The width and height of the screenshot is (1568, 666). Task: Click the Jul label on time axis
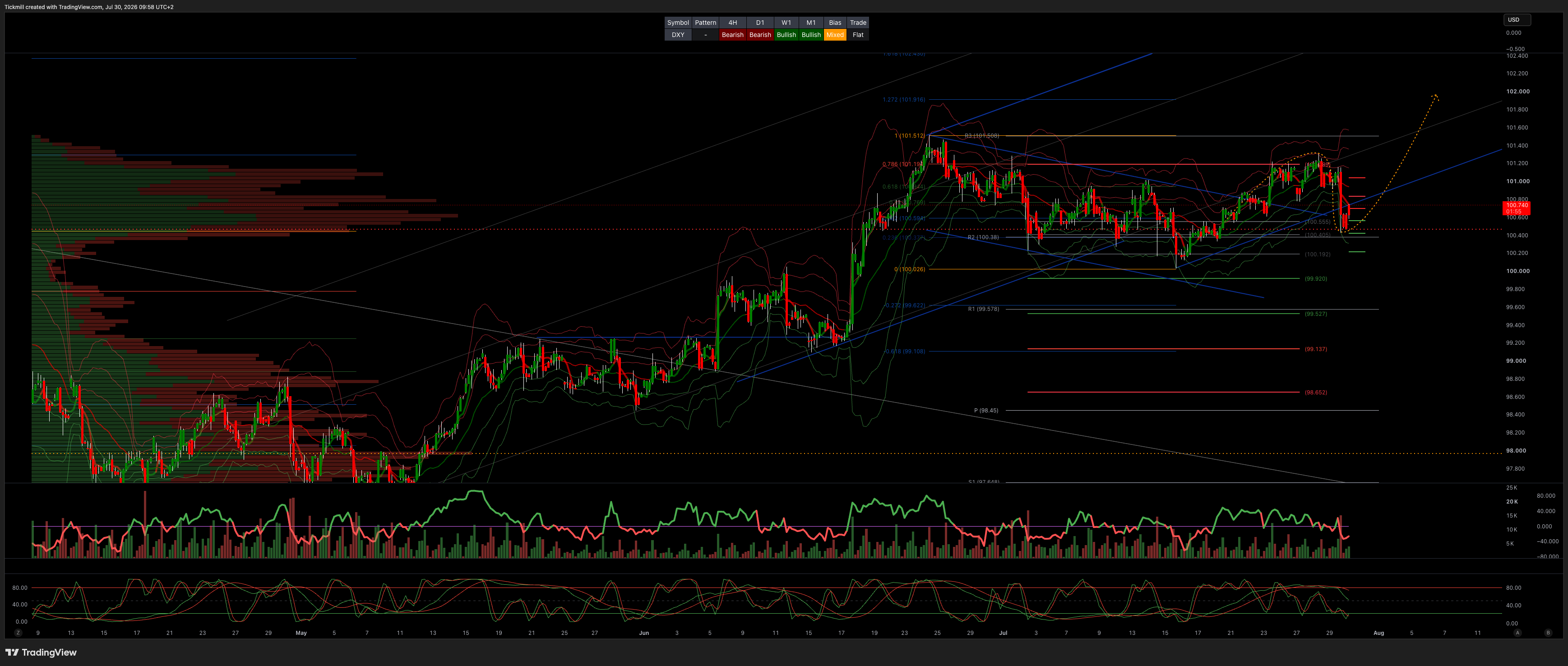[x=1003, y=633]
